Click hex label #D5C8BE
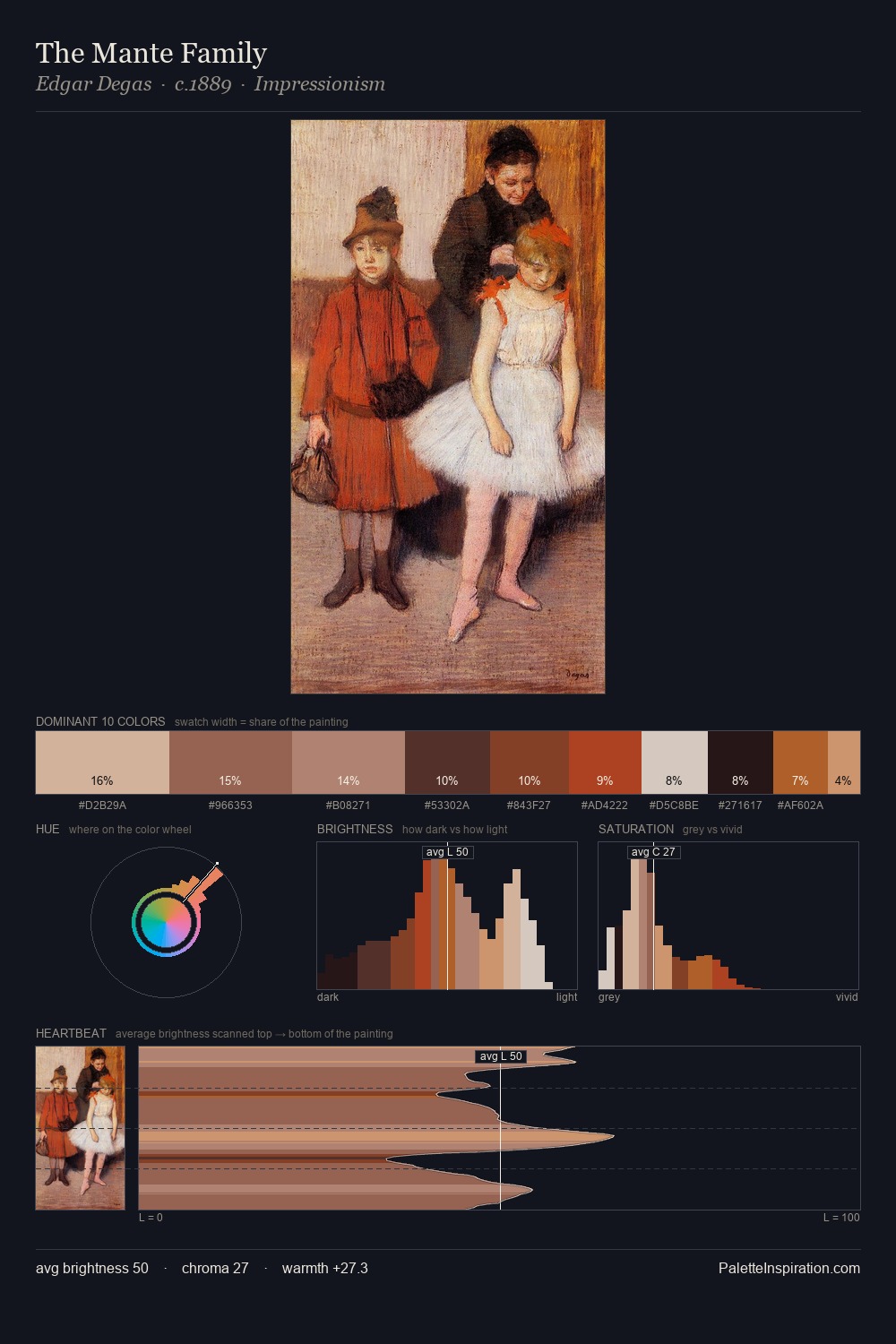The width and height of the screenshot is (896, 1344). click(674, 806)
